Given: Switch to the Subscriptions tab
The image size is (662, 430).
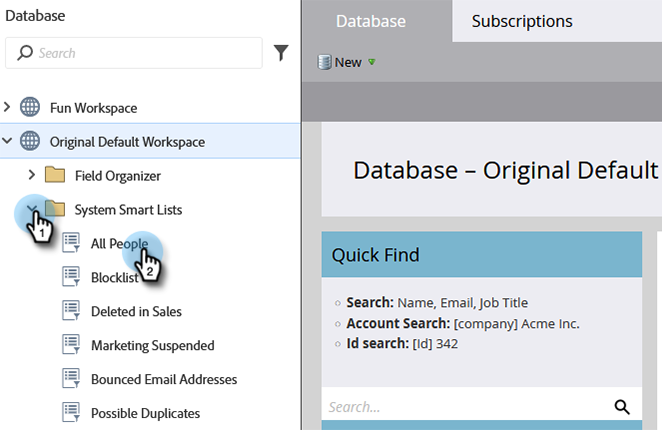Looking at the screenshot, I should point(522,21).
